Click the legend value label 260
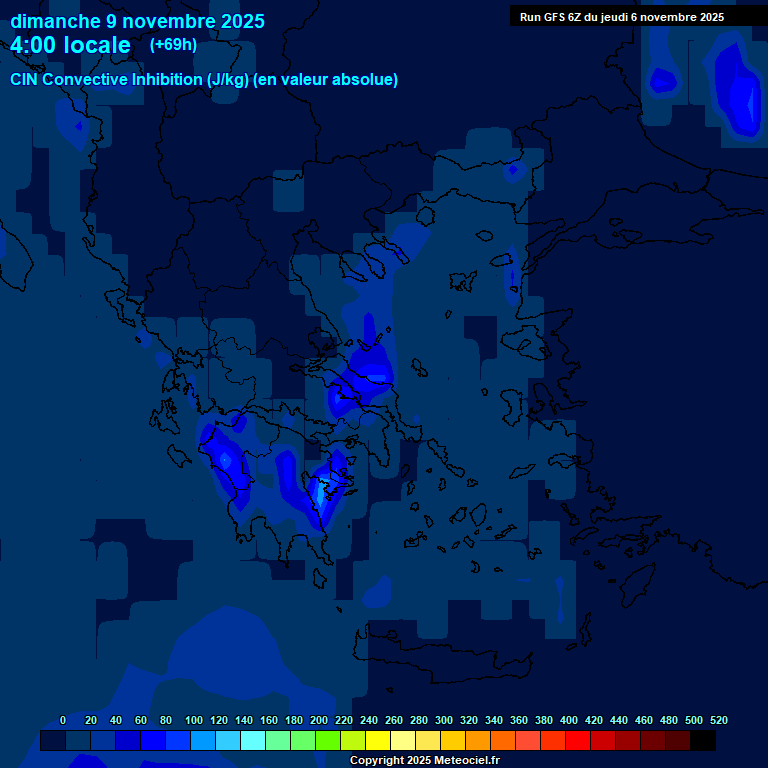Screen dimensions: 768x768 394,720
